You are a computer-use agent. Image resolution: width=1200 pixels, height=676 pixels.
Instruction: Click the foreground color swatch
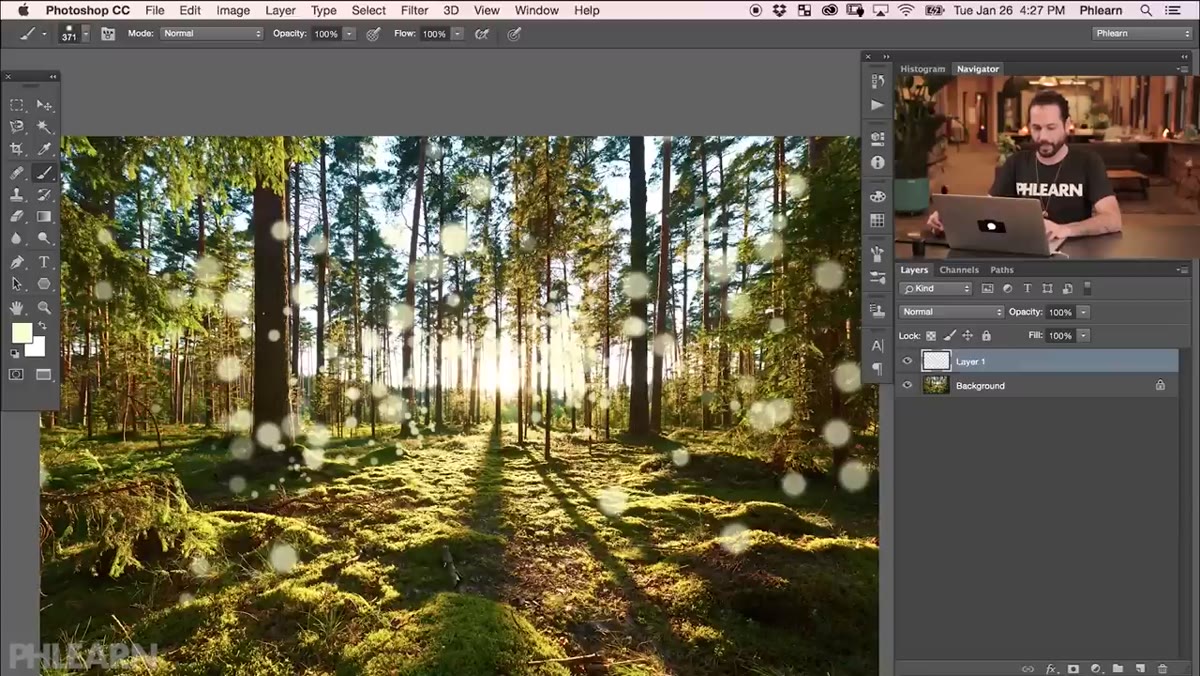point(20,331)
